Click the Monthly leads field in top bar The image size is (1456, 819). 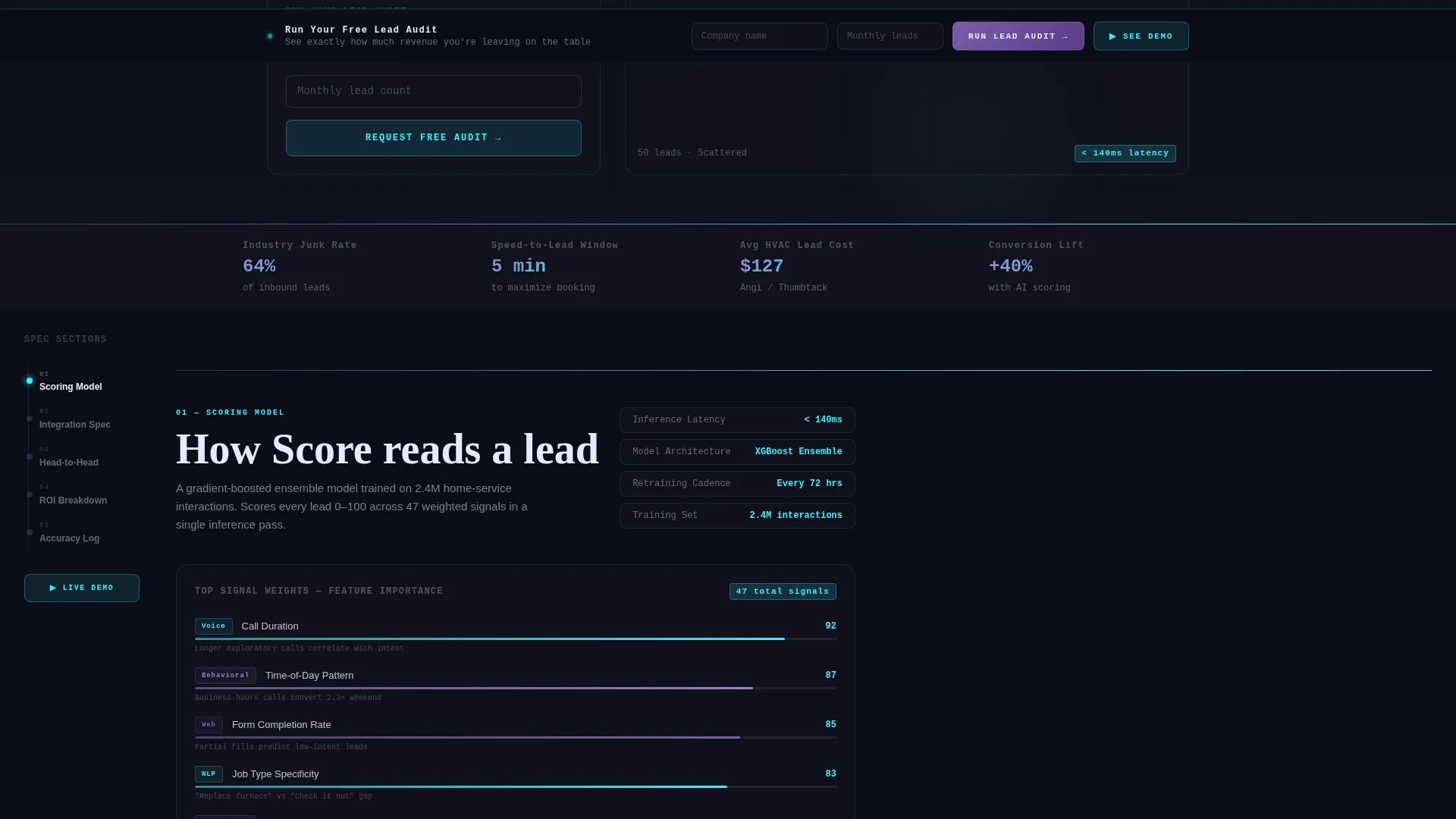(x=890, y=36)
